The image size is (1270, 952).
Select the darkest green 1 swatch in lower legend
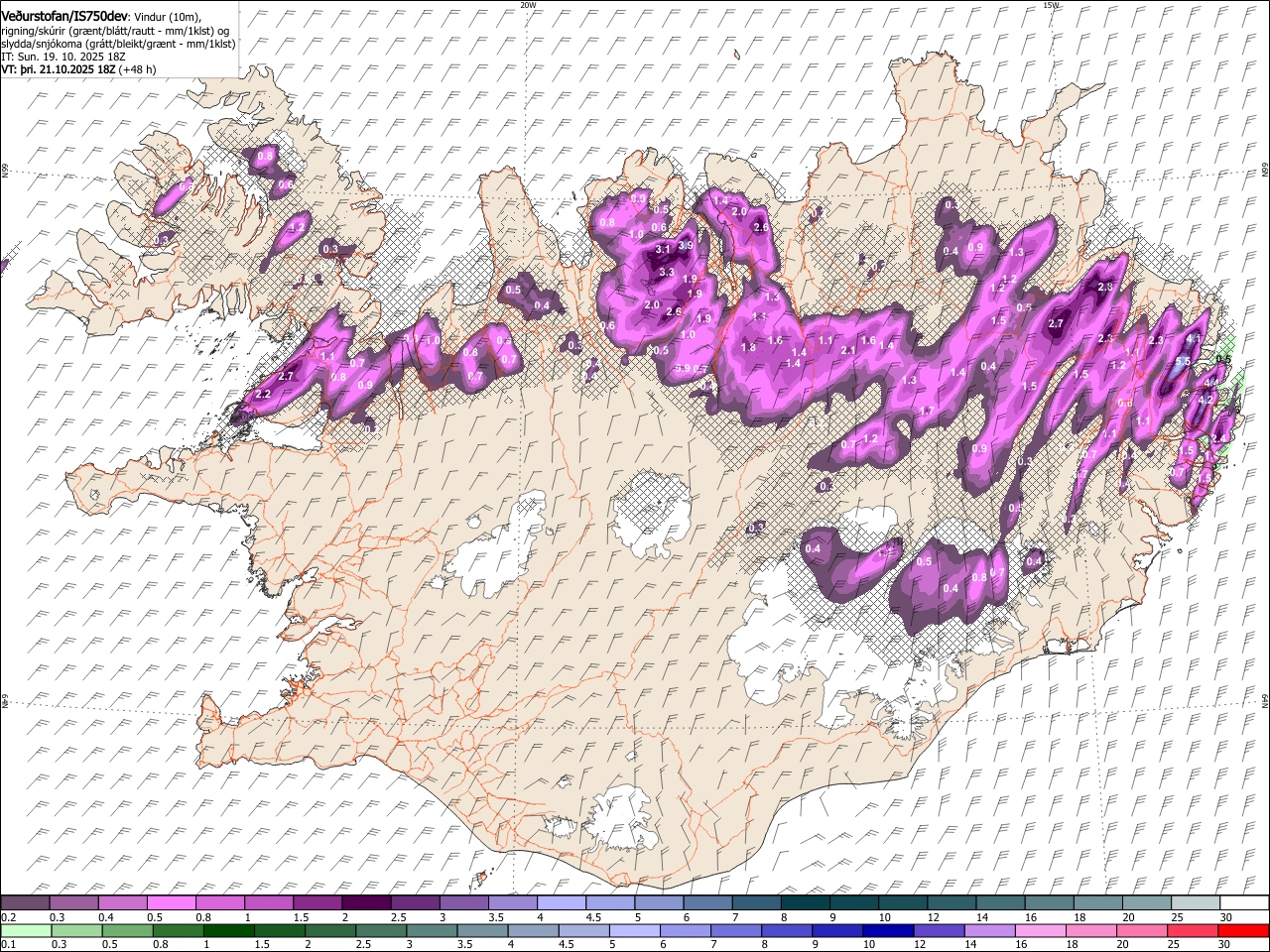click(228, 930)
